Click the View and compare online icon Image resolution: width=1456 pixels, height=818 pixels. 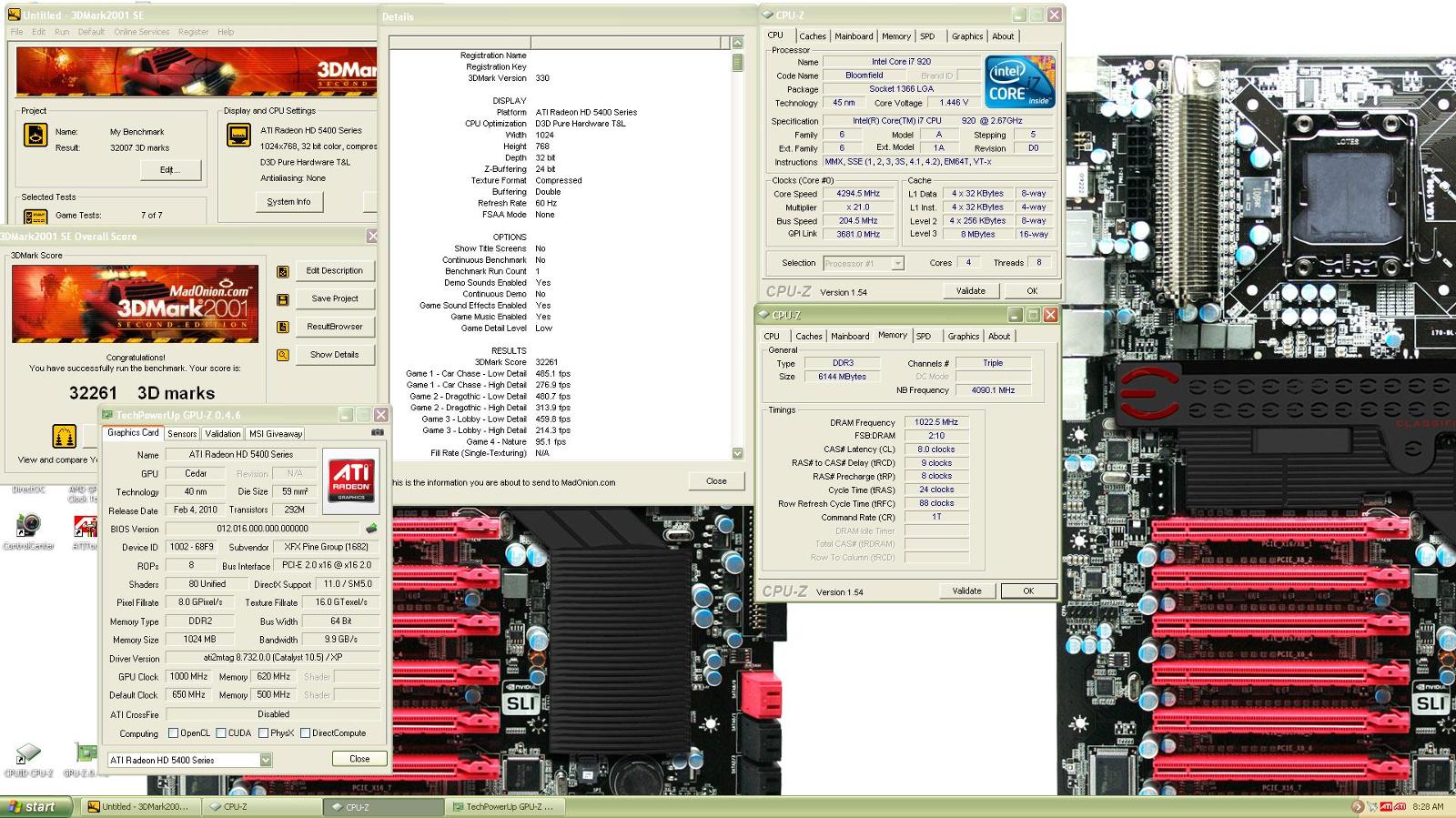64,437
